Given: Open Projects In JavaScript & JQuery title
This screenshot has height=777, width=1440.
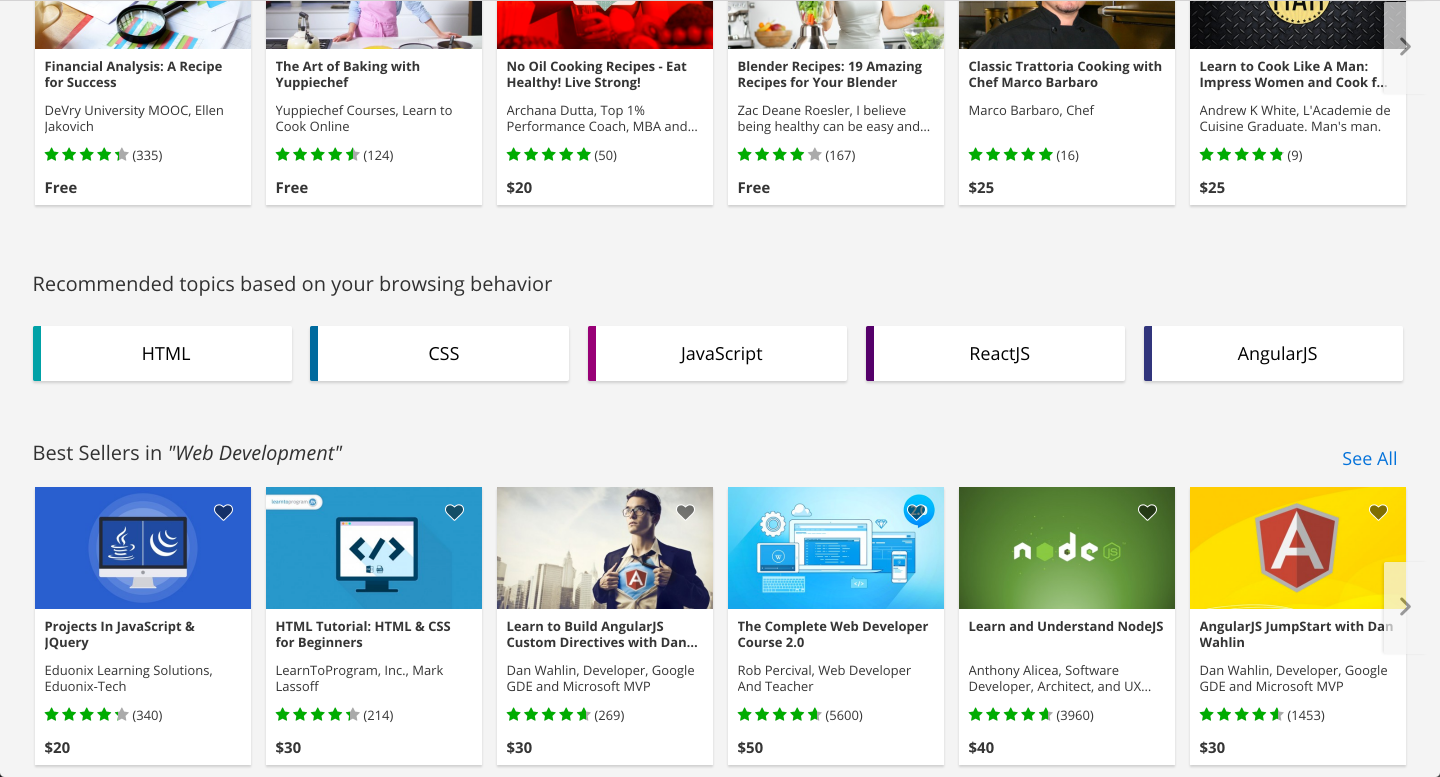Looking at the screenshot, I should [x=119, y=634].
